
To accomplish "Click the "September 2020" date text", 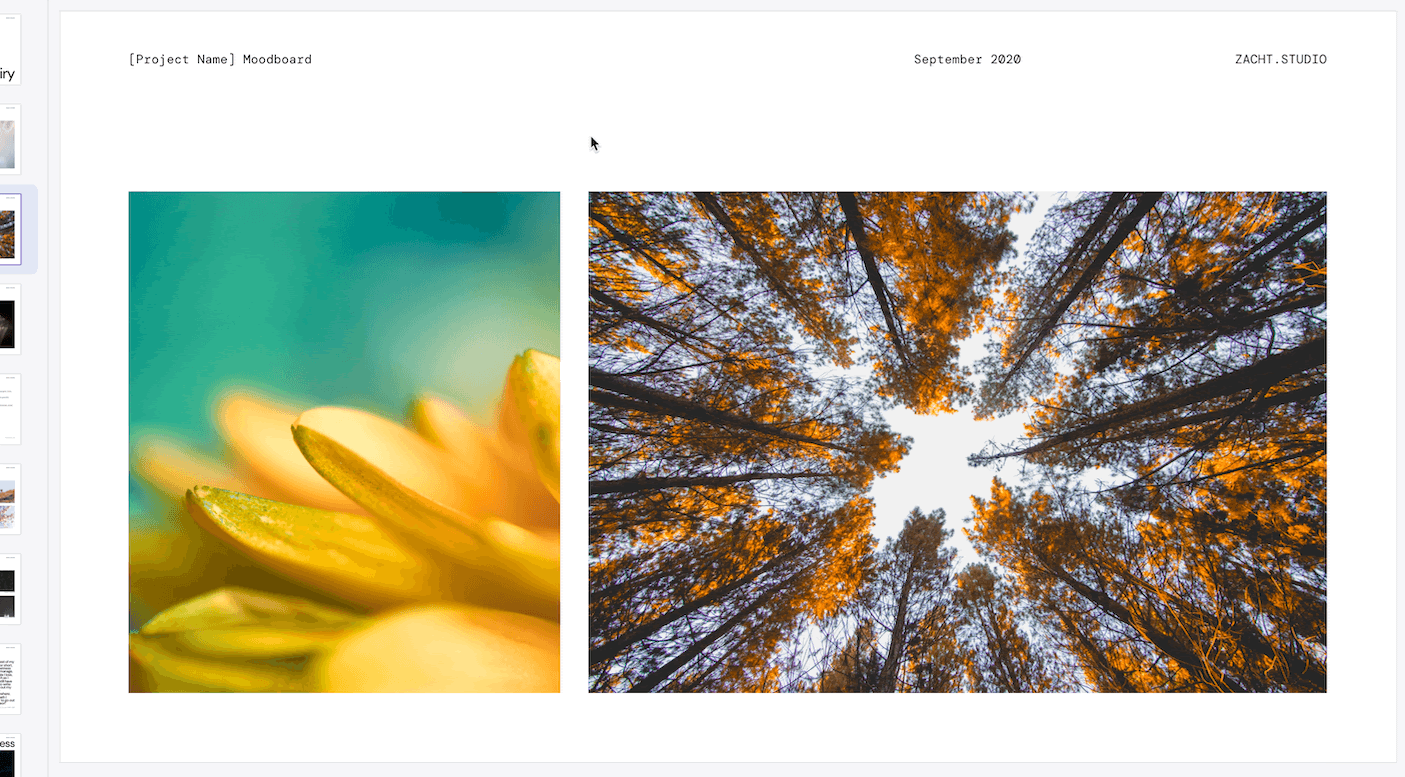I will (967, 59).
